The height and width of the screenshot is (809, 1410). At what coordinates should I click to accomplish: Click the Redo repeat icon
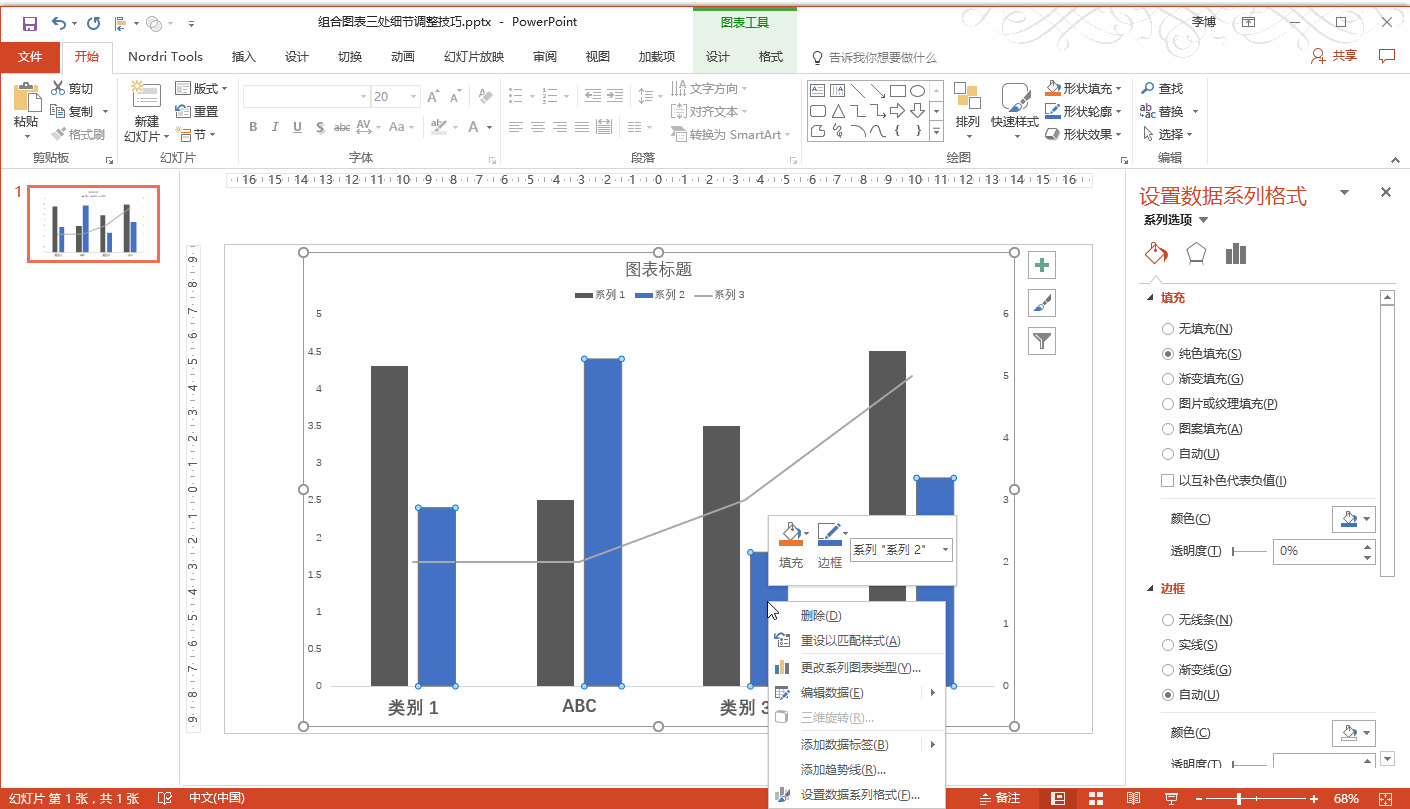pyautogui.click(x=94, y=22)
